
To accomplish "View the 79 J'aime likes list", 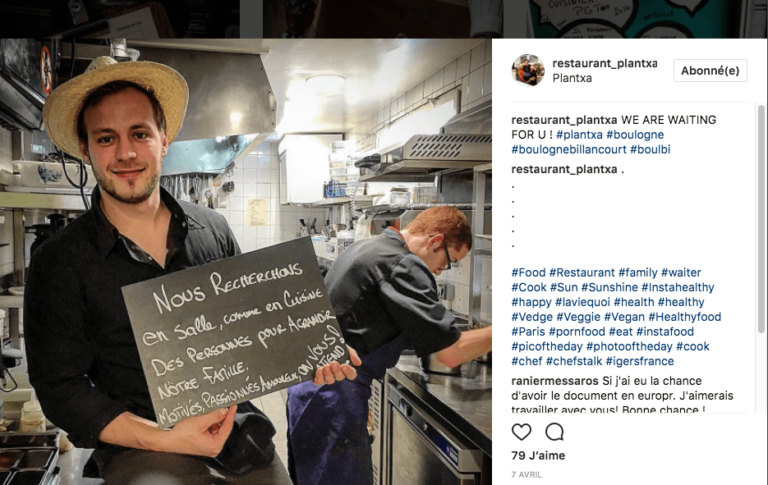I will coord(538,456).
